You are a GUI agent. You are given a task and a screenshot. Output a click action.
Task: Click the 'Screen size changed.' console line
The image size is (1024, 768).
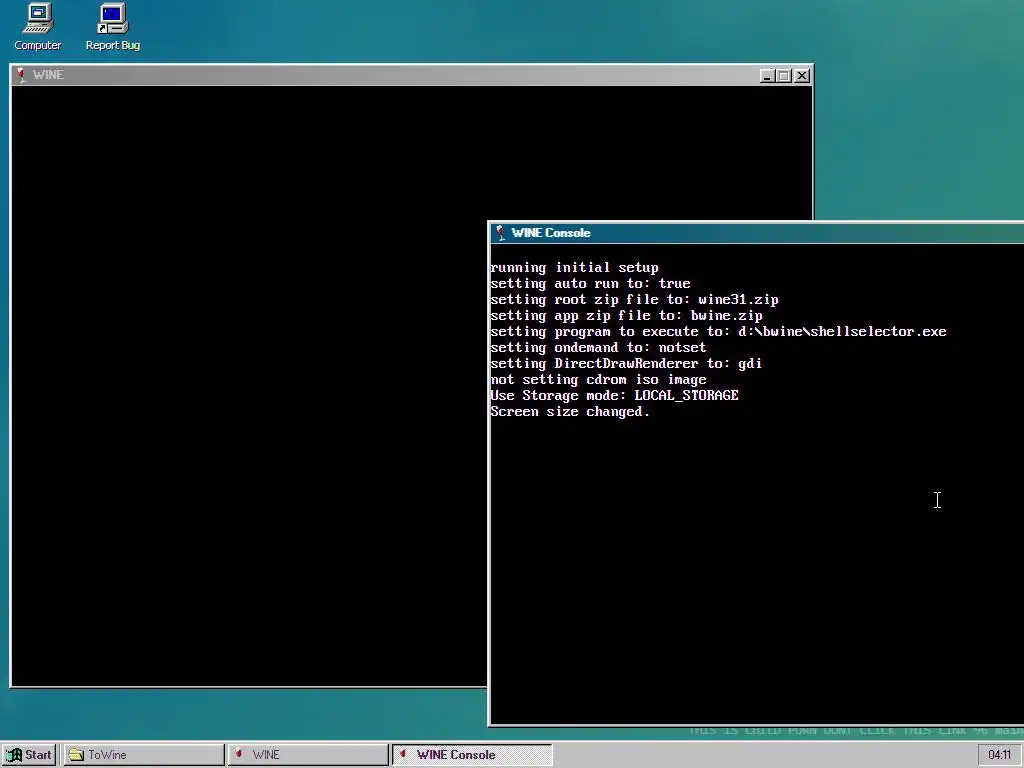pos(570,411)
